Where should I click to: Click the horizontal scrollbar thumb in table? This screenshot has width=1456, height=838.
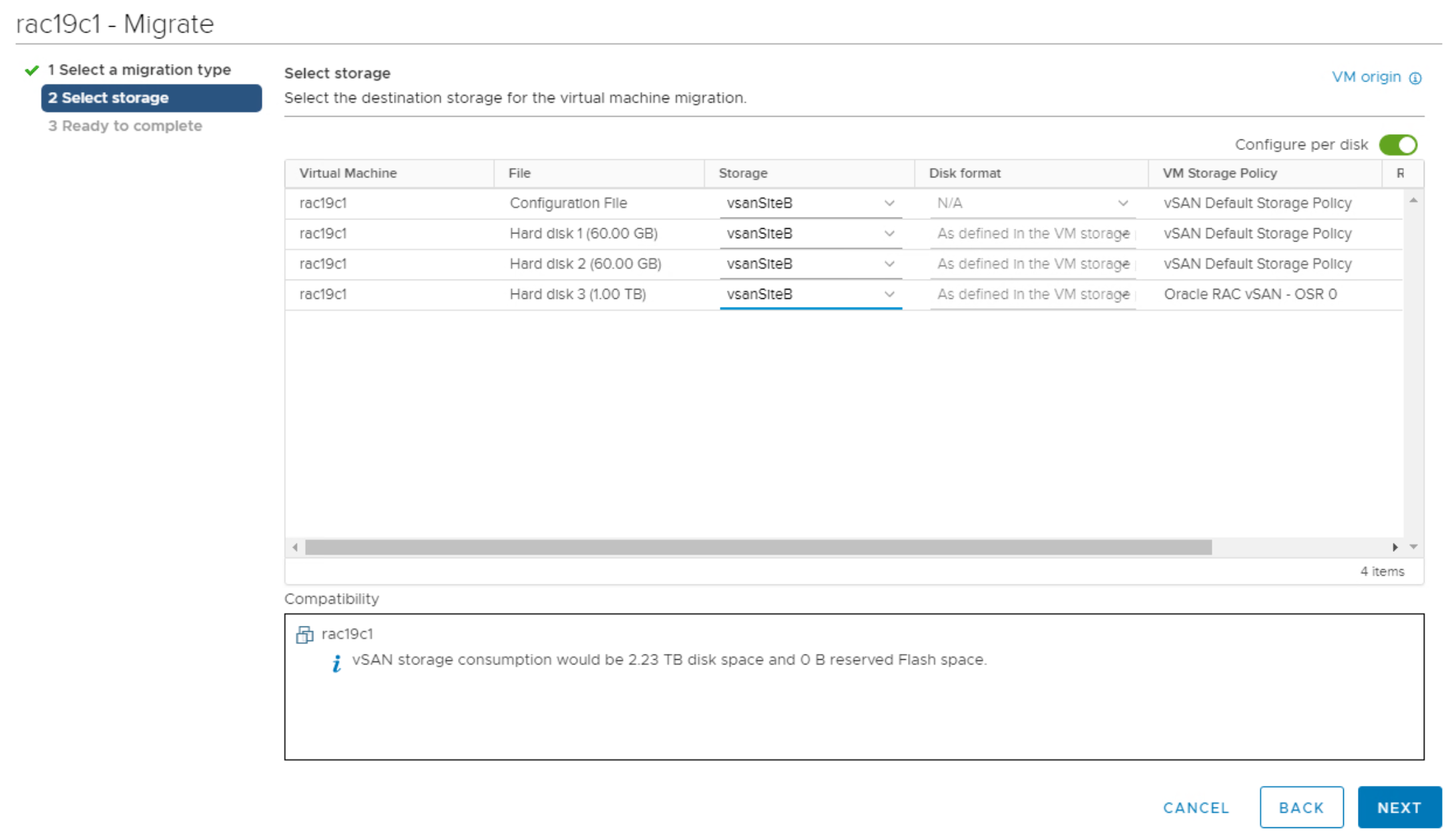(x=758, y=547)
